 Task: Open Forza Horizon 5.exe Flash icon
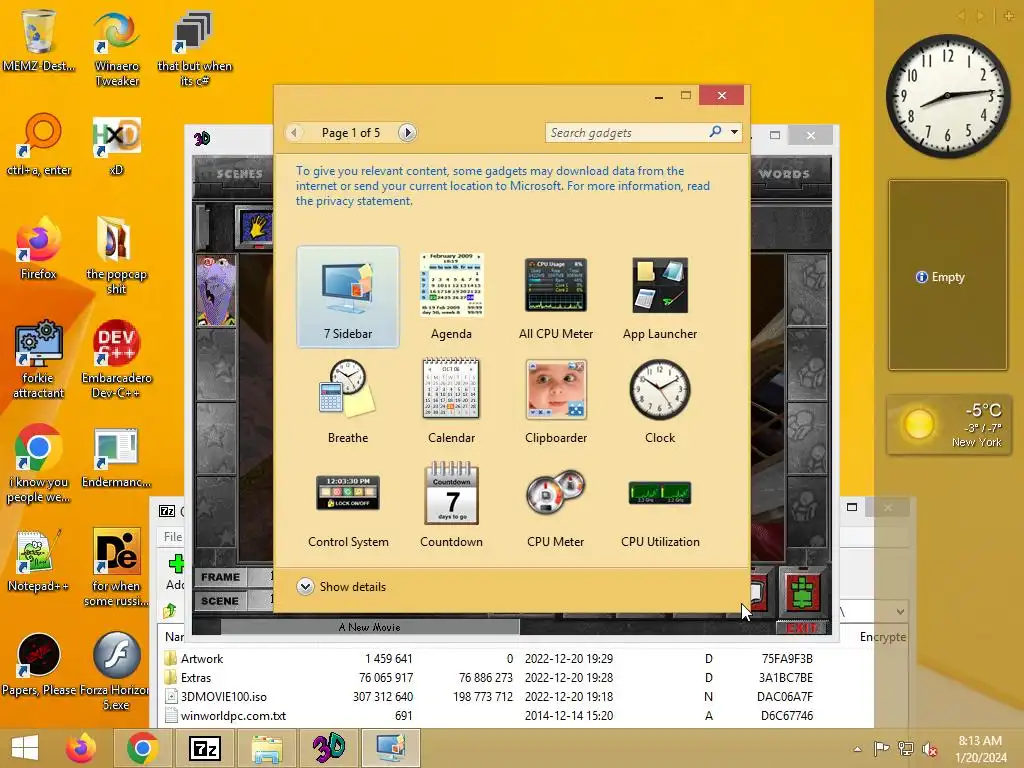[116, 670]
